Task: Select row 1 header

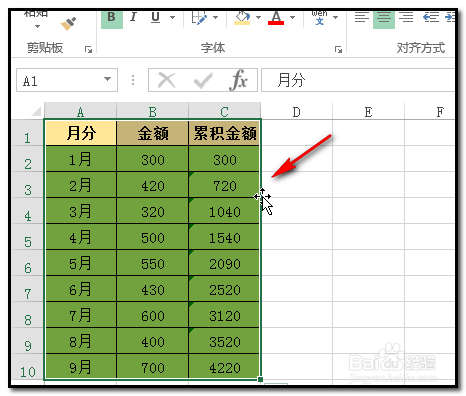Action: [28, 133]
